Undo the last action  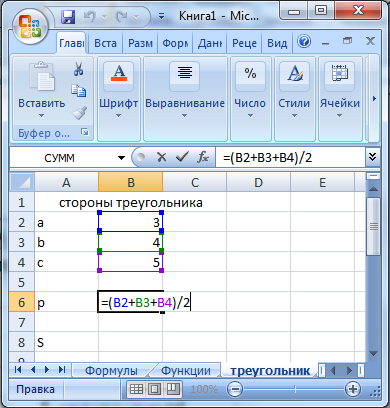[90, 16]
